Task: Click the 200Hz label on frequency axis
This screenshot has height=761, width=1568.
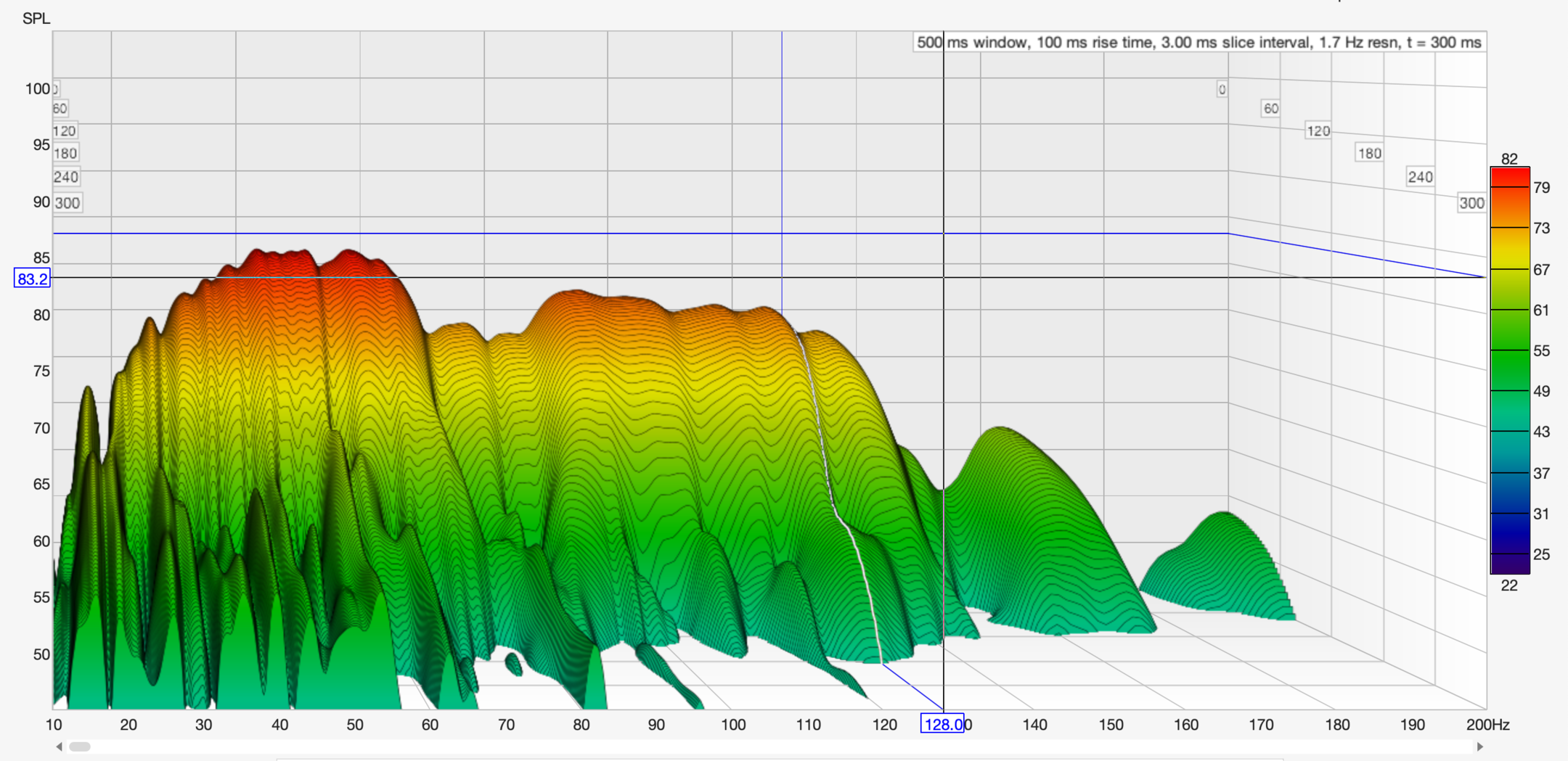Action: 1487,725
